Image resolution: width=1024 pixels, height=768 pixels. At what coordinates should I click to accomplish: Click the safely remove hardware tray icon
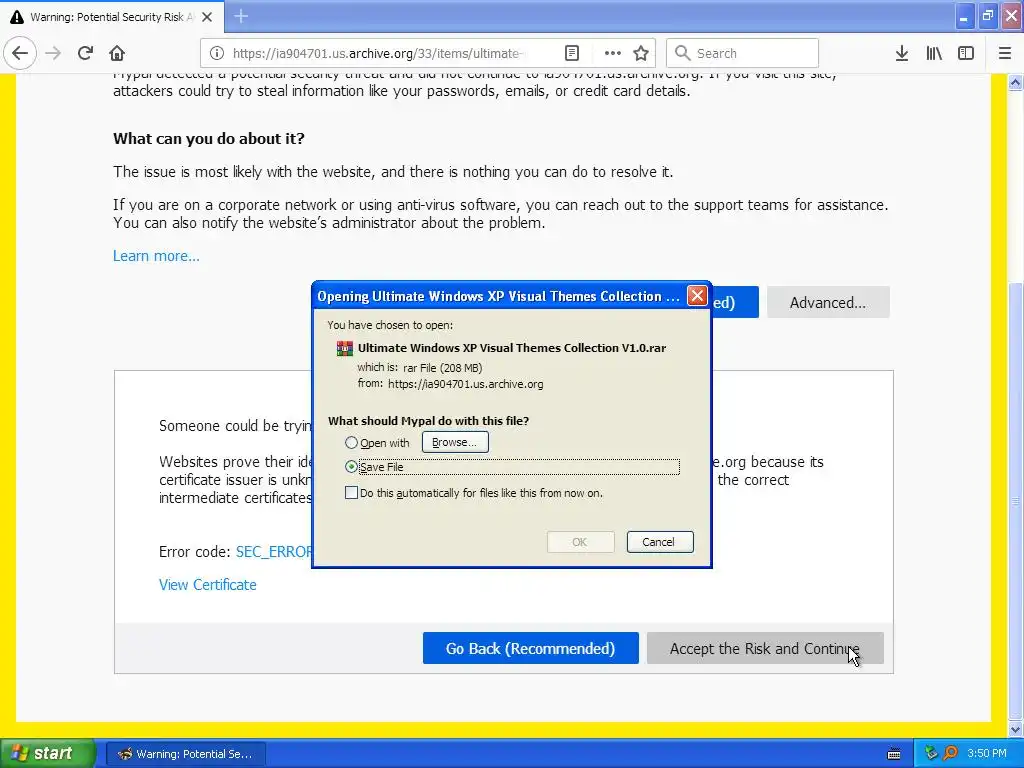coord(931,754)
